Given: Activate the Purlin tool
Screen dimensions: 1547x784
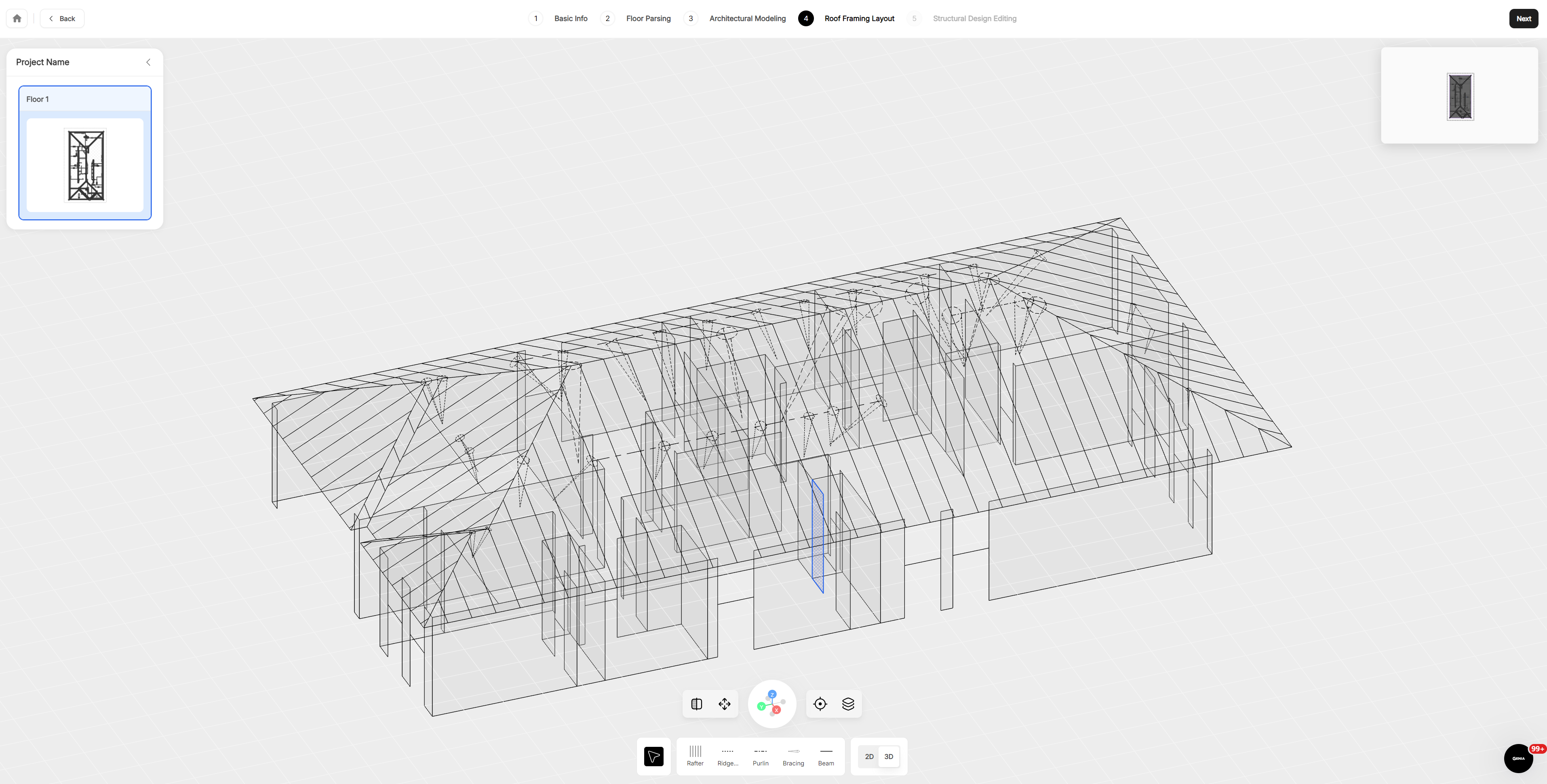Looking at the screenshot, I should coord(760,757).
